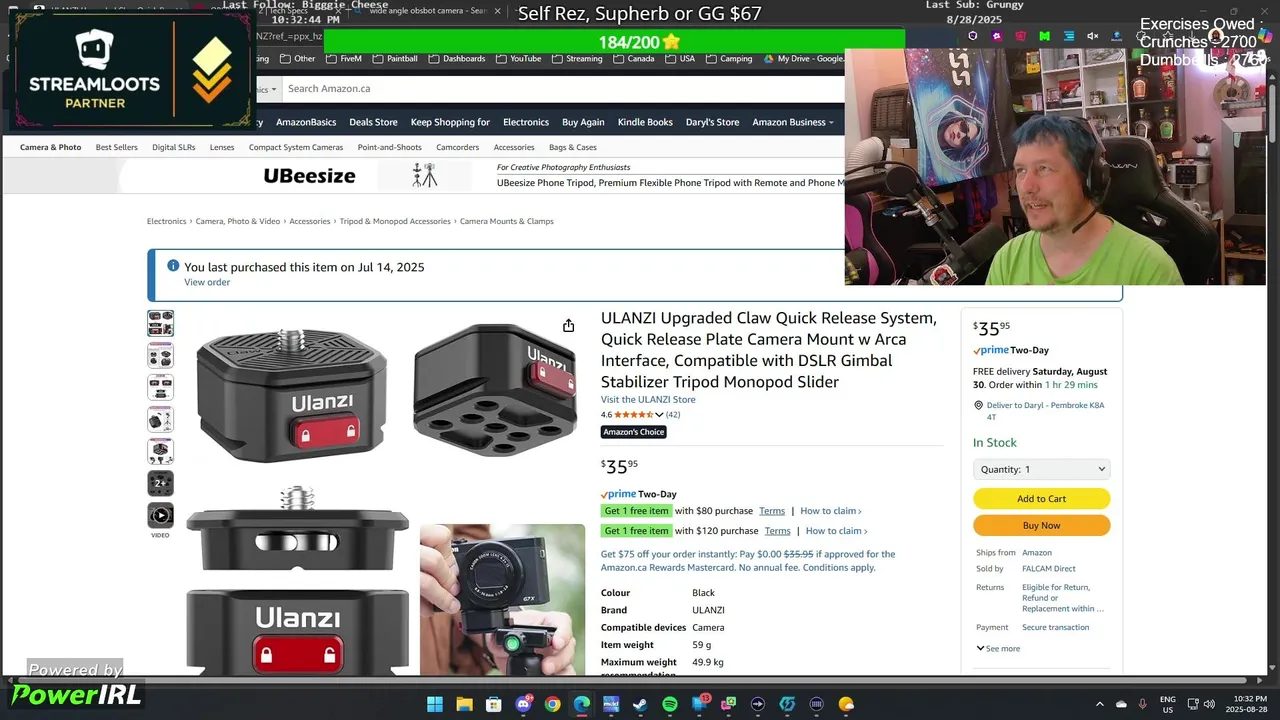Open the Paintball bookmarks folder
Image resolution: width=1280 pixels, height=720 pixels.
tap(396, 59)
